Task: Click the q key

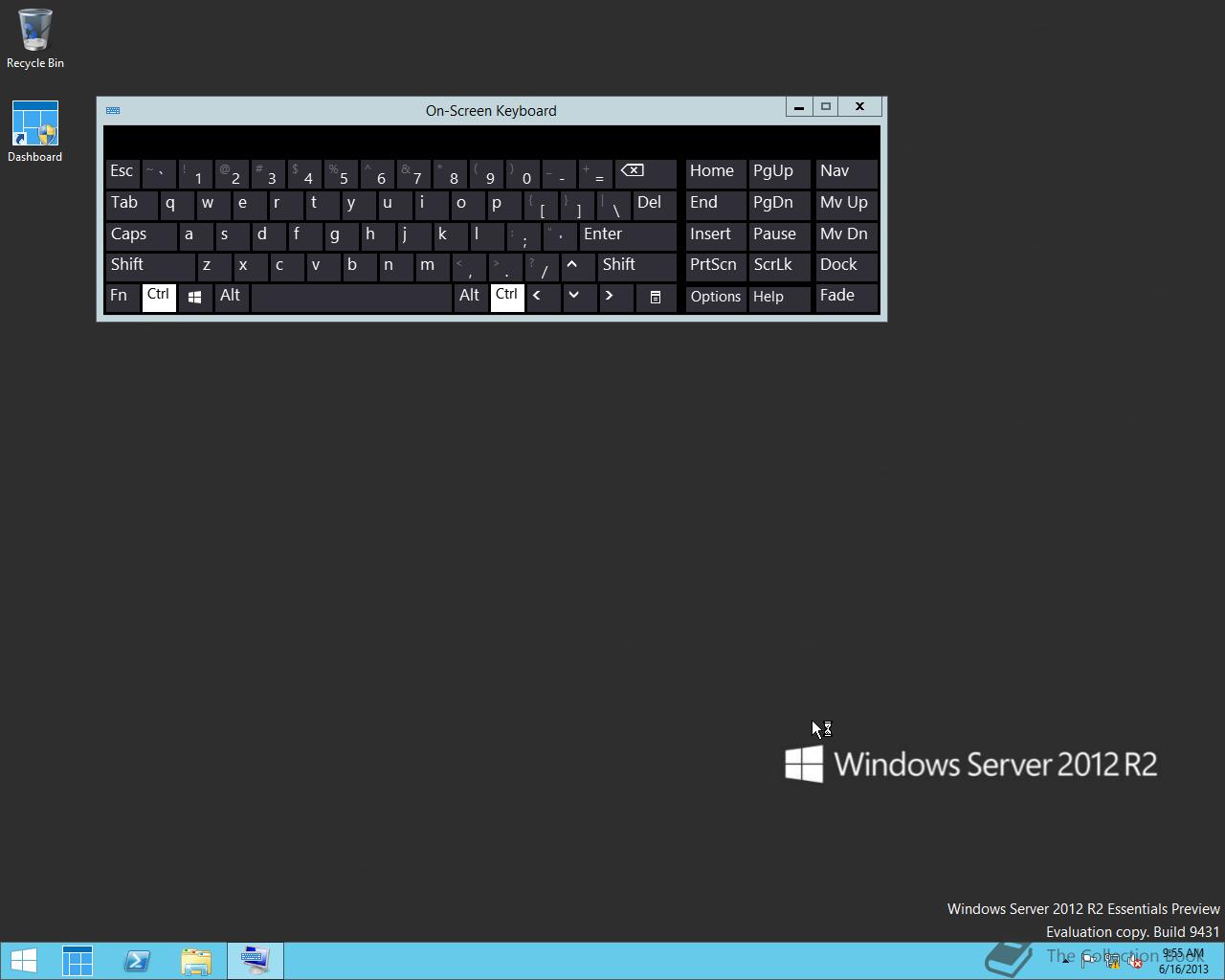Action: point(176,204)
